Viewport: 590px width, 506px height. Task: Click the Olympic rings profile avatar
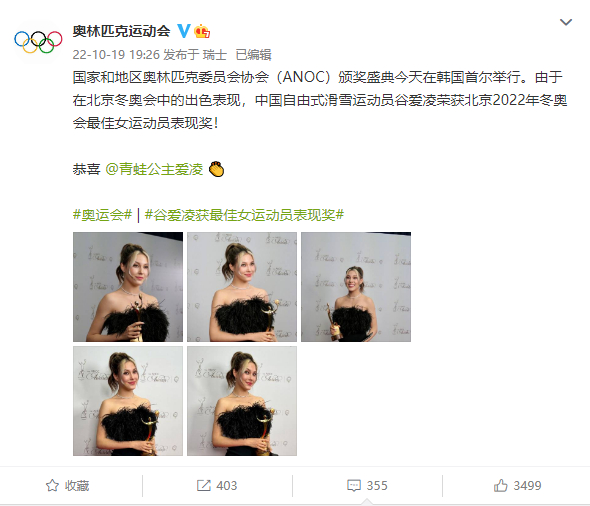[38, 41]
